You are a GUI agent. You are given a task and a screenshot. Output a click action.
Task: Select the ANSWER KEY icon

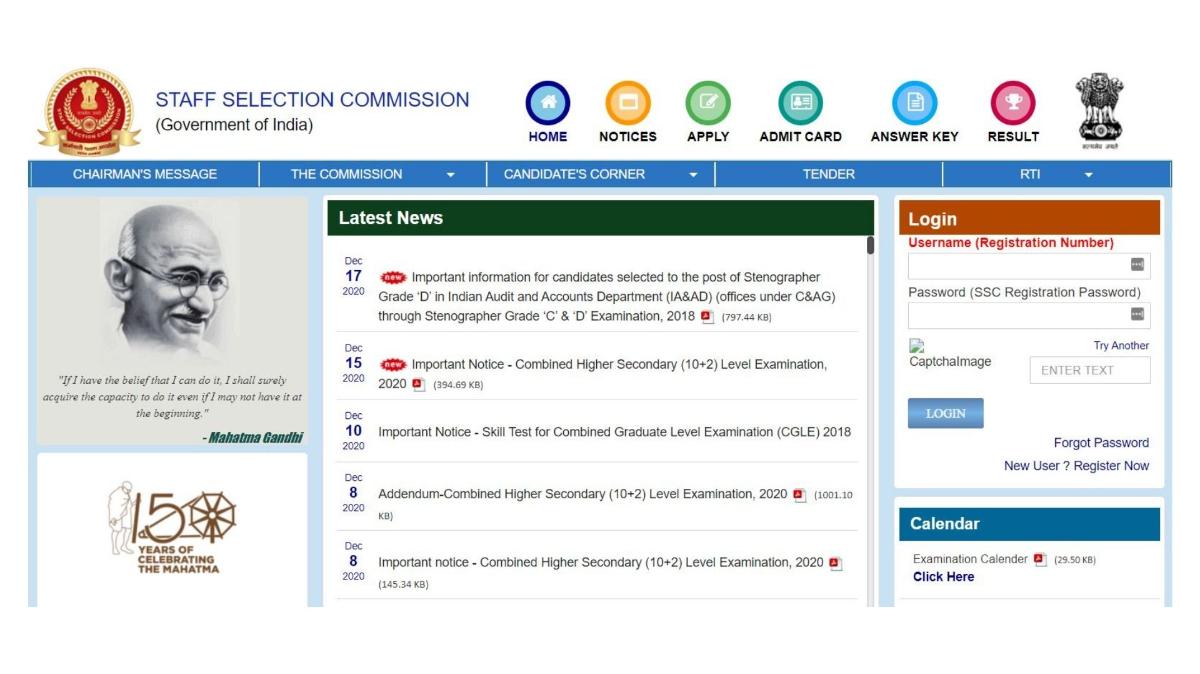coord(913,101)
